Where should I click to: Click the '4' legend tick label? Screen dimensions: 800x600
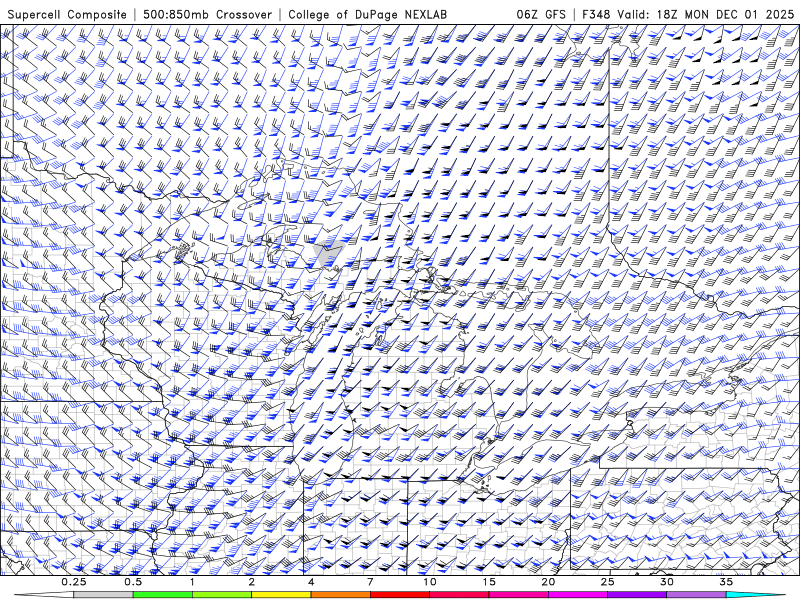311,582
